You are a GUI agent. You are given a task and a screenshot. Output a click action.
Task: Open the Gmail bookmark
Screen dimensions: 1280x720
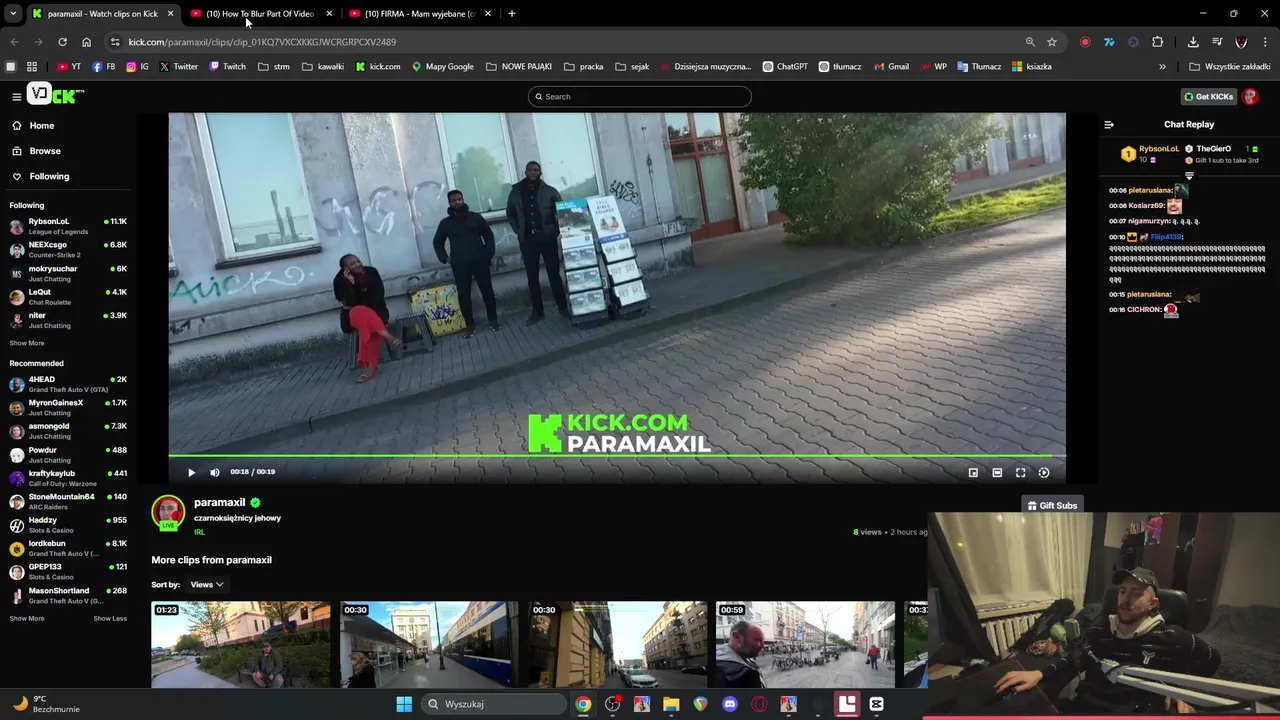pyautogui.click(x=891, y=67)
